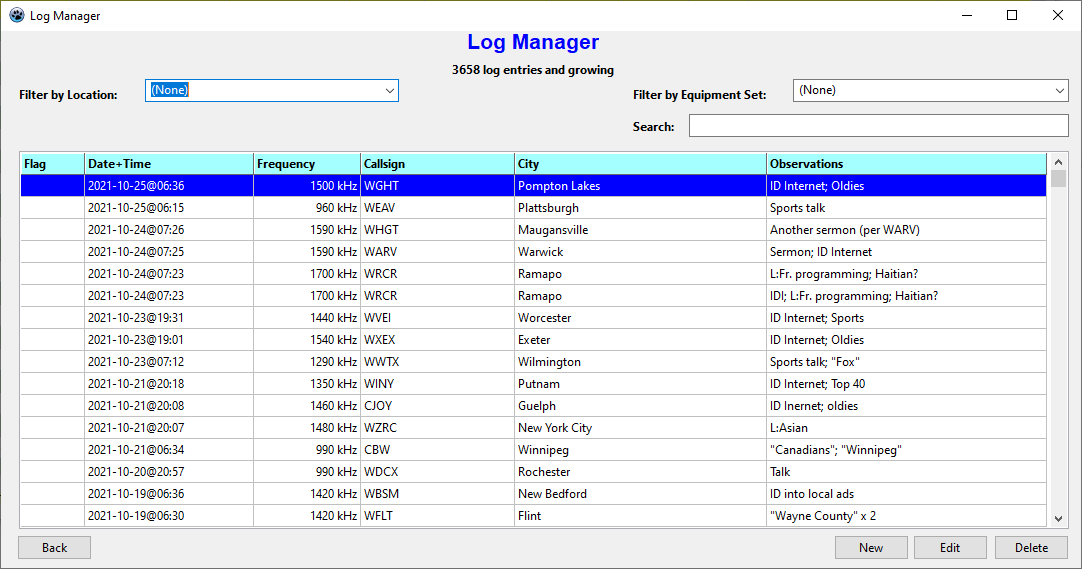Sort by the Date+Time column header

tap(168, 164)
